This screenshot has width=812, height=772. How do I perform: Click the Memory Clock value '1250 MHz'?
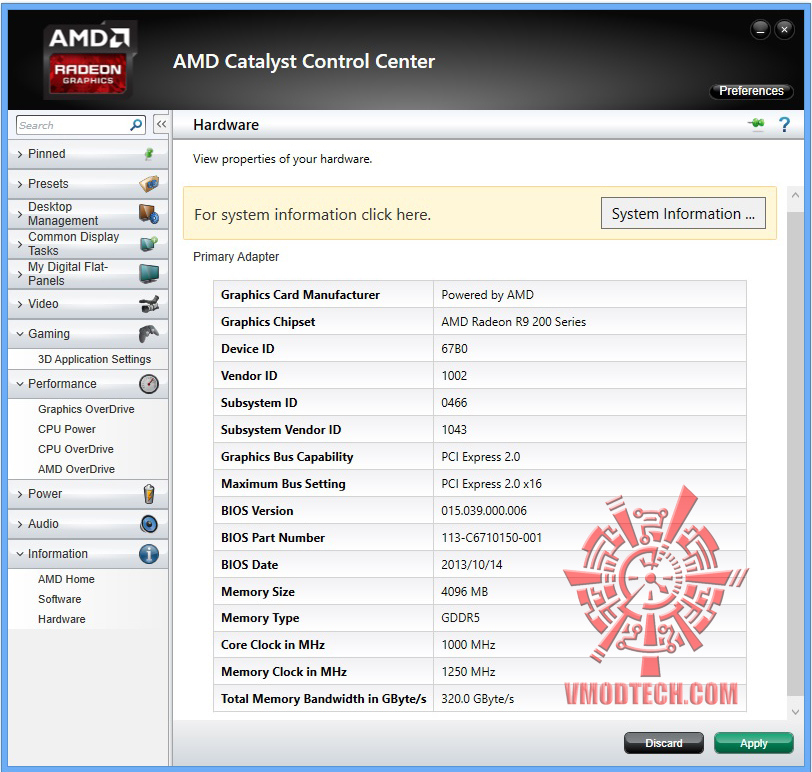(x=468, y=672)
